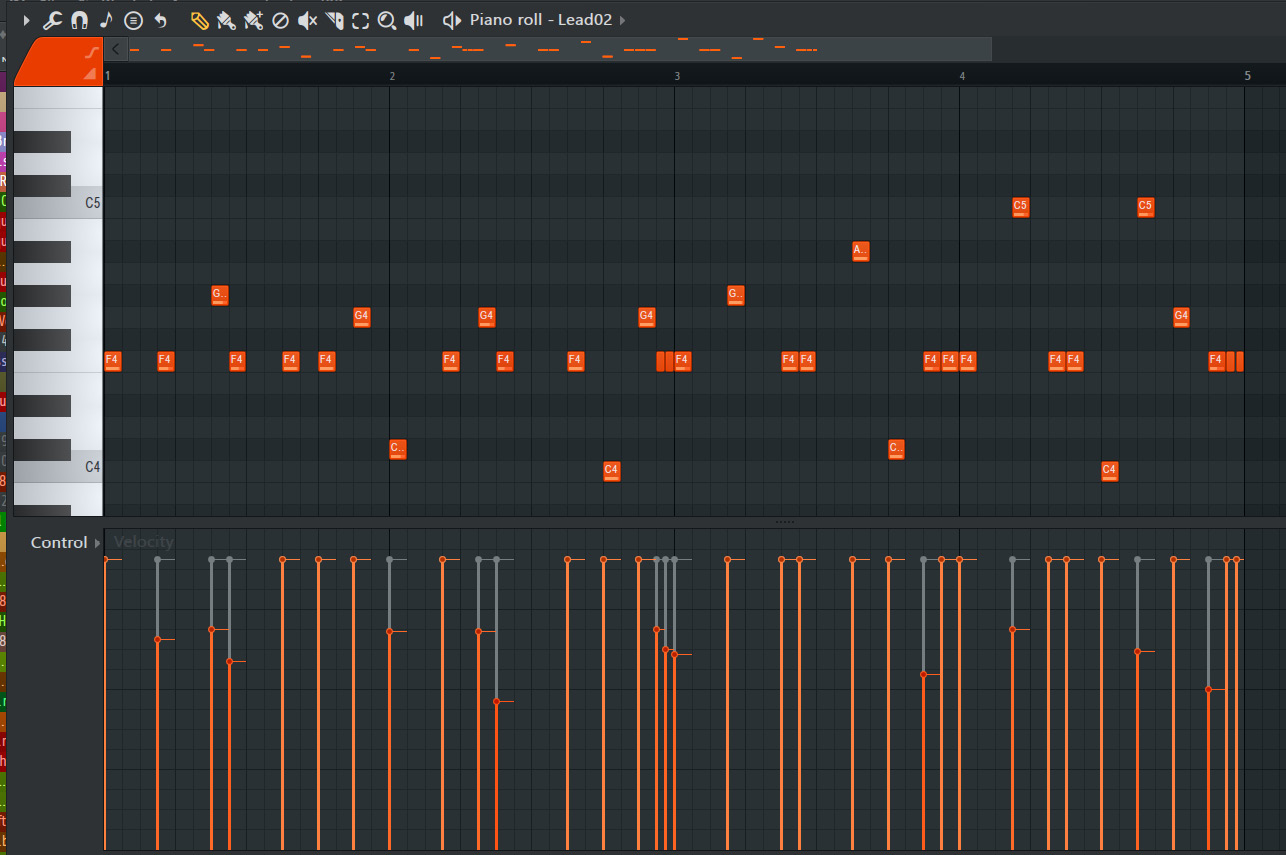Screen dimensions: 1286x855
Task: Select the C# note at the start of bar 2
Action: pyautogui.click(x=398, y=449)
